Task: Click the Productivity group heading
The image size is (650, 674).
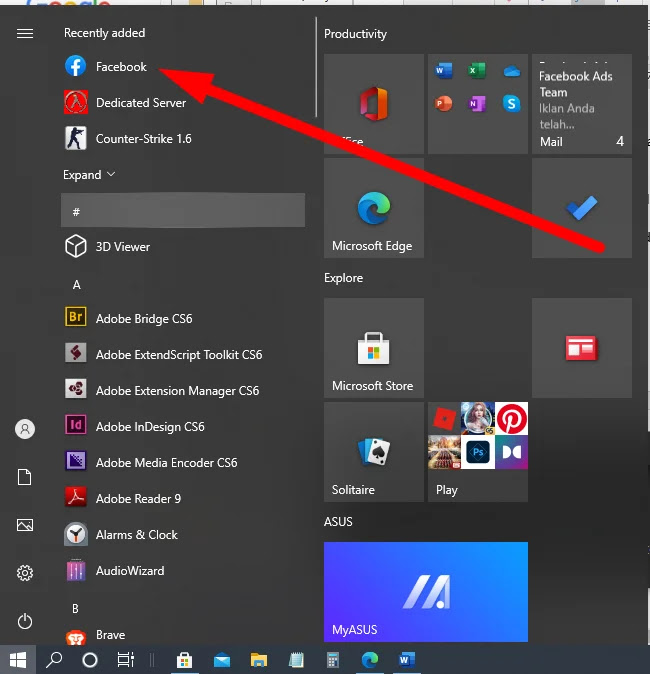Action: 355,34
